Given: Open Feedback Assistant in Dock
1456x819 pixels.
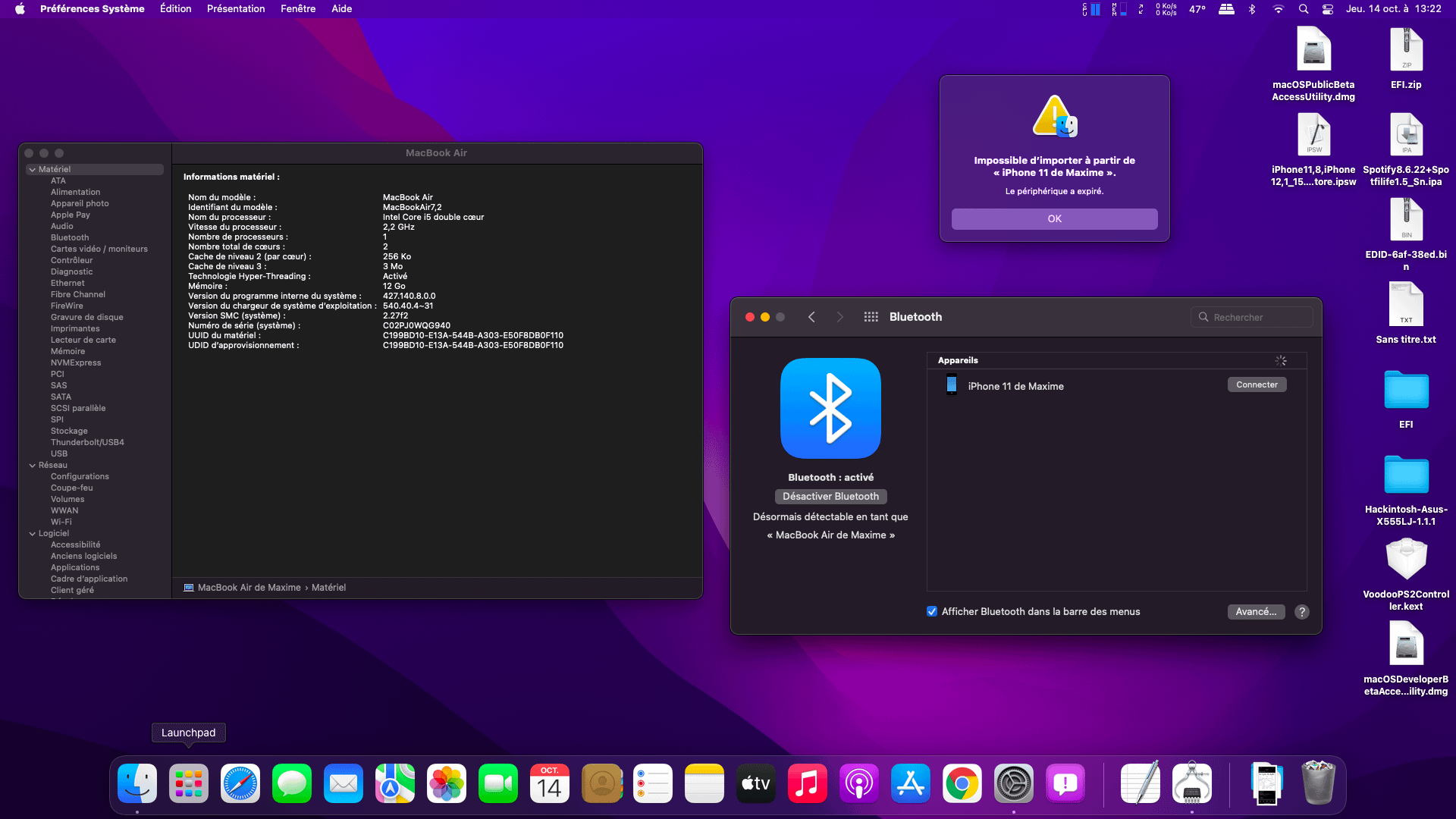Looking at the screenshot, I should pos(1065,783).
